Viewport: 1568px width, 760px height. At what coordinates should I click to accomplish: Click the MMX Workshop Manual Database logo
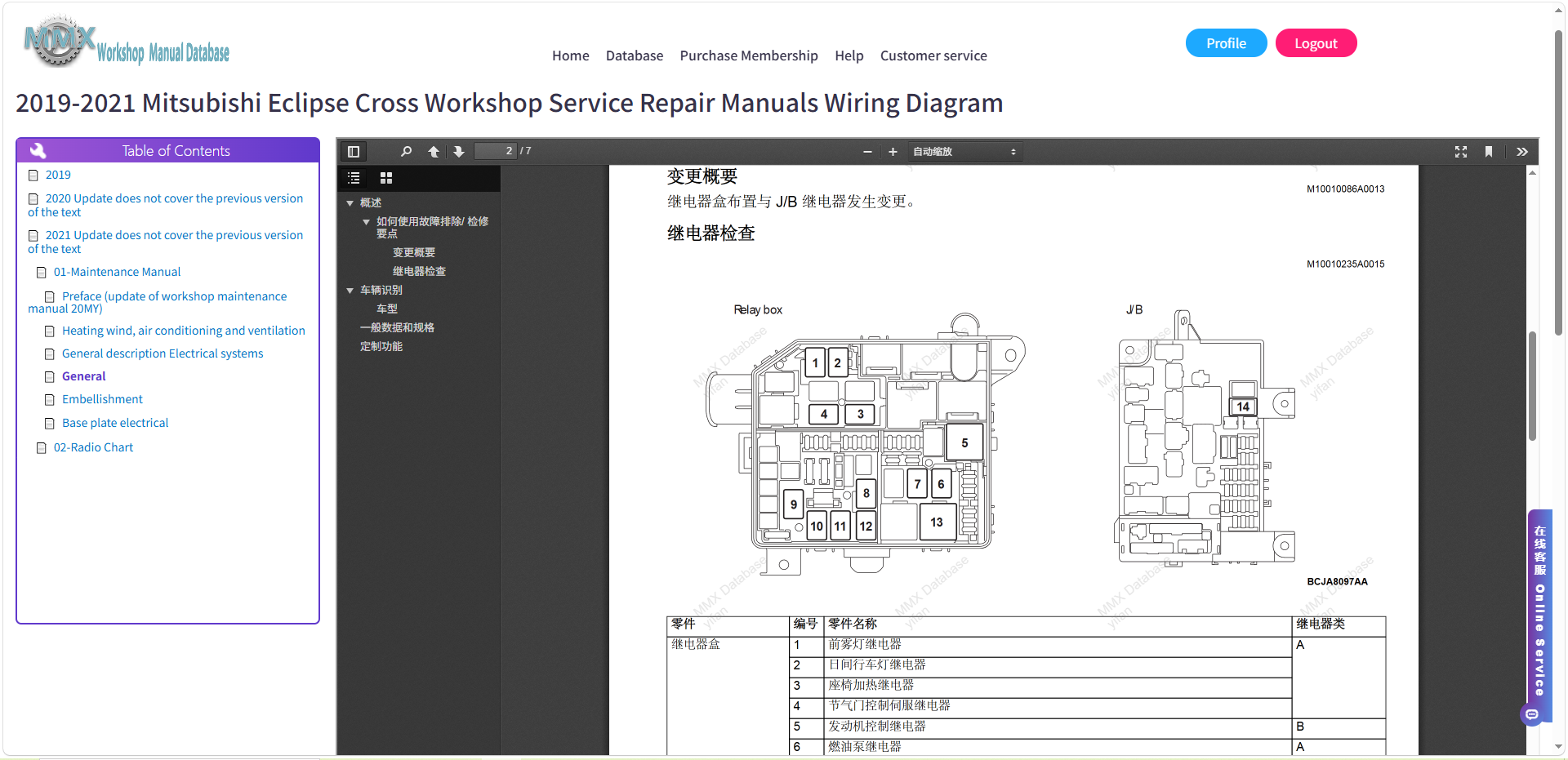pos(127,41)
